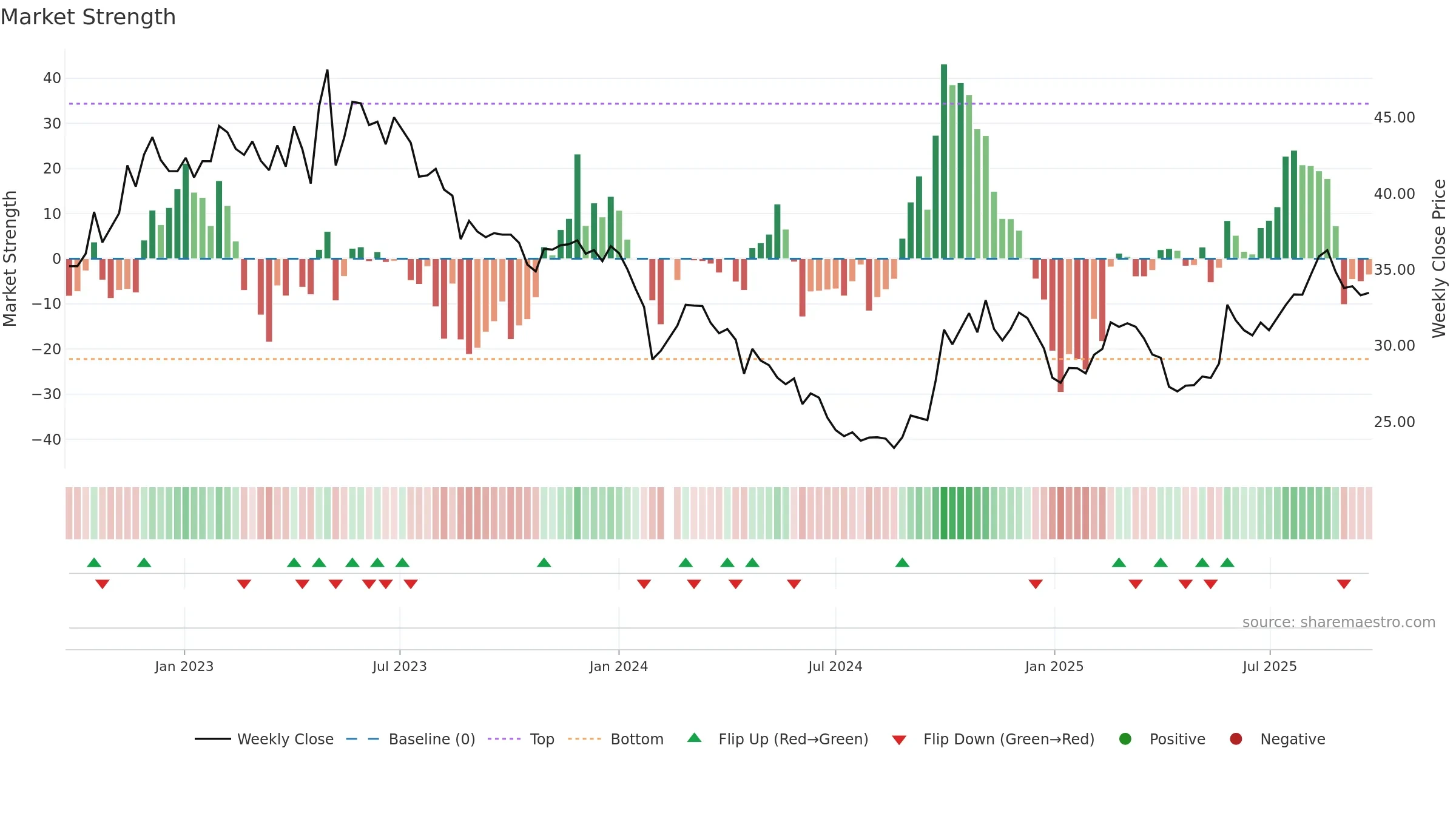Image resolution: width=1456 pixels, height=819 pixels.
Task: Click the rotated 'Weekly Close Price' right axis label
Action: 1439,258
